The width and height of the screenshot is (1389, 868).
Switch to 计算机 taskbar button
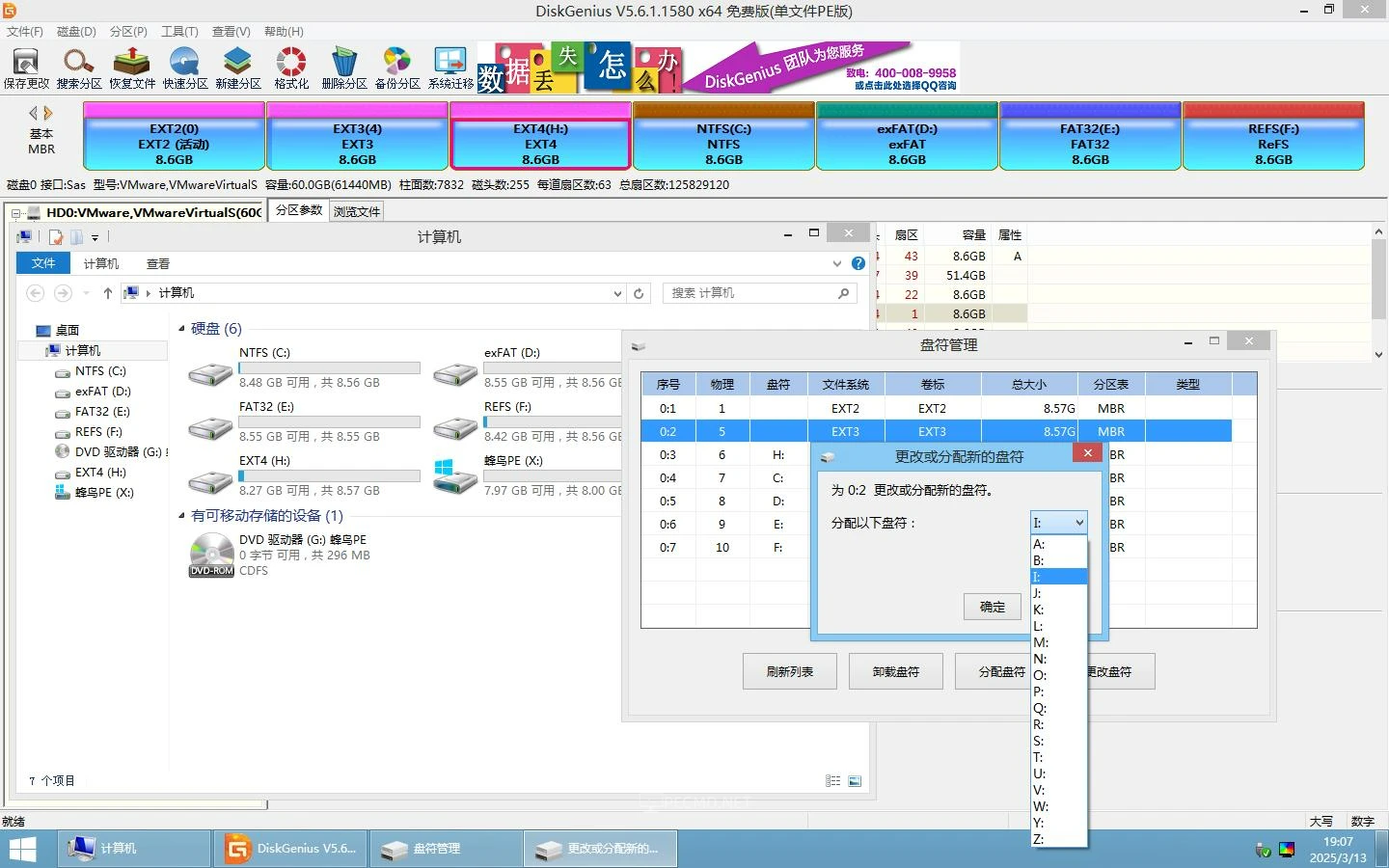pos(134,849)
